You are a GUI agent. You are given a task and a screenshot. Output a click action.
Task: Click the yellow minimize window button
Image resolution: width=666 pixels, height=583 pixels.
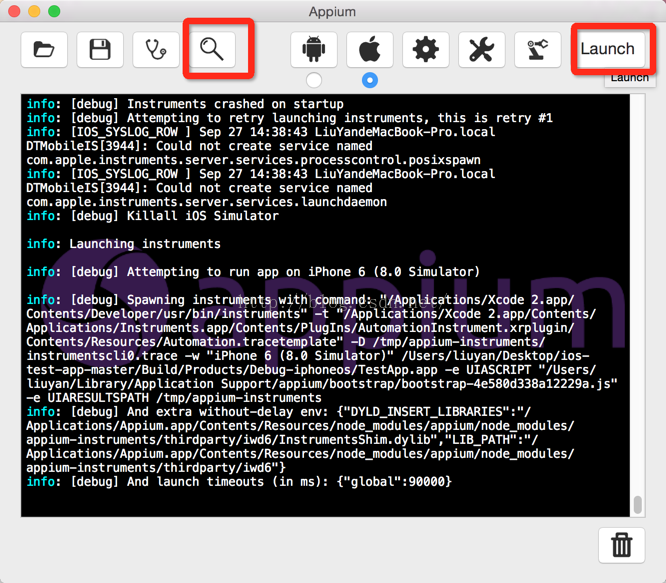click(x=34, y=11)
